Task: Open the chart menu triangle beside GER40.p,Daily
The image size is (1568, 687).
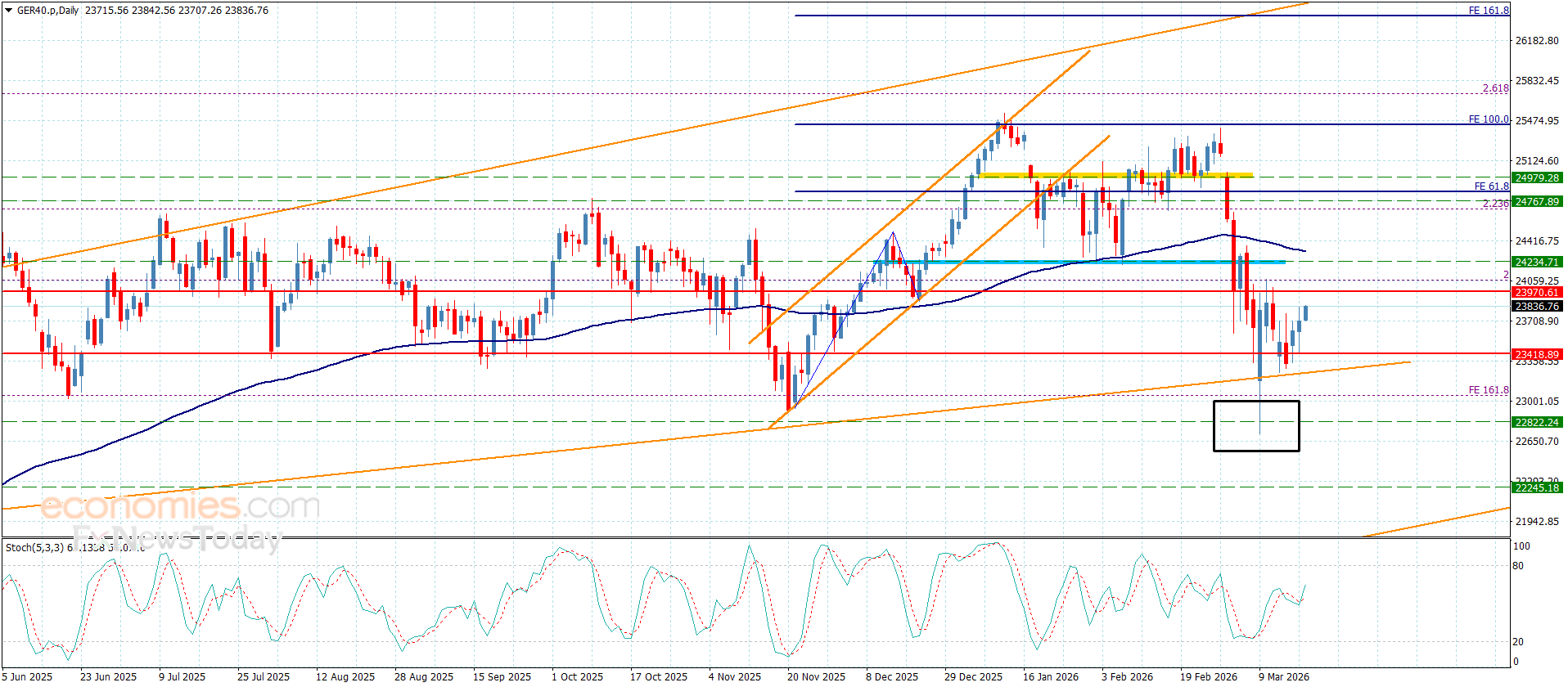Action: (x=9, y=11)
